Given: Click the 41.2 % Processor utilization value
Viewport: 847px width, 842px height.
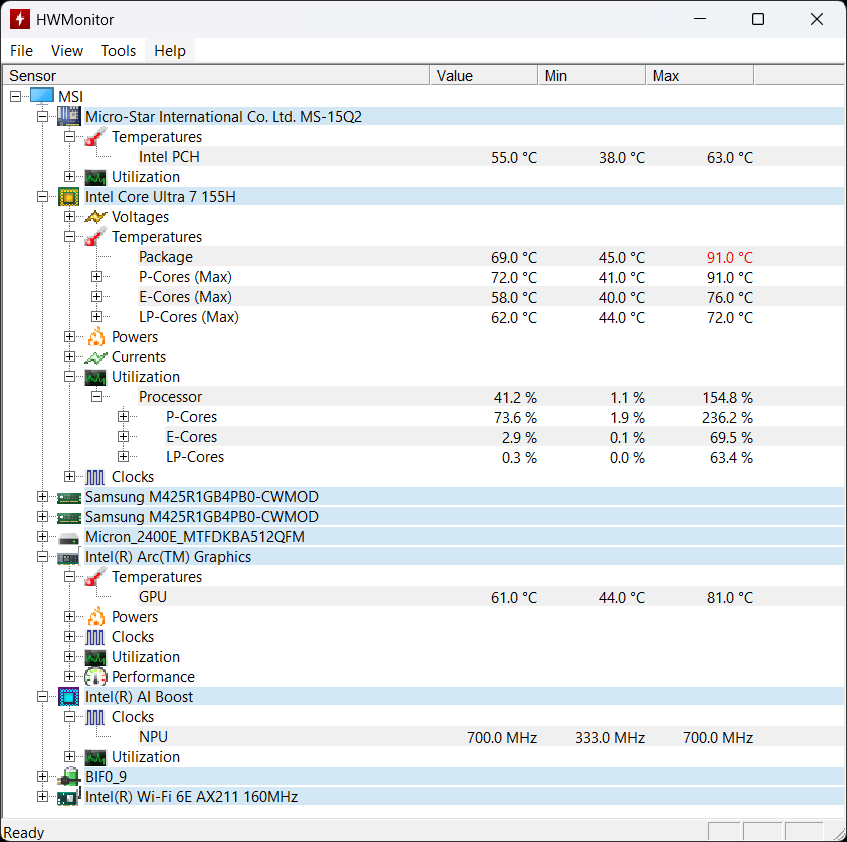Looking at the screenshot, I should coord(515,398).
